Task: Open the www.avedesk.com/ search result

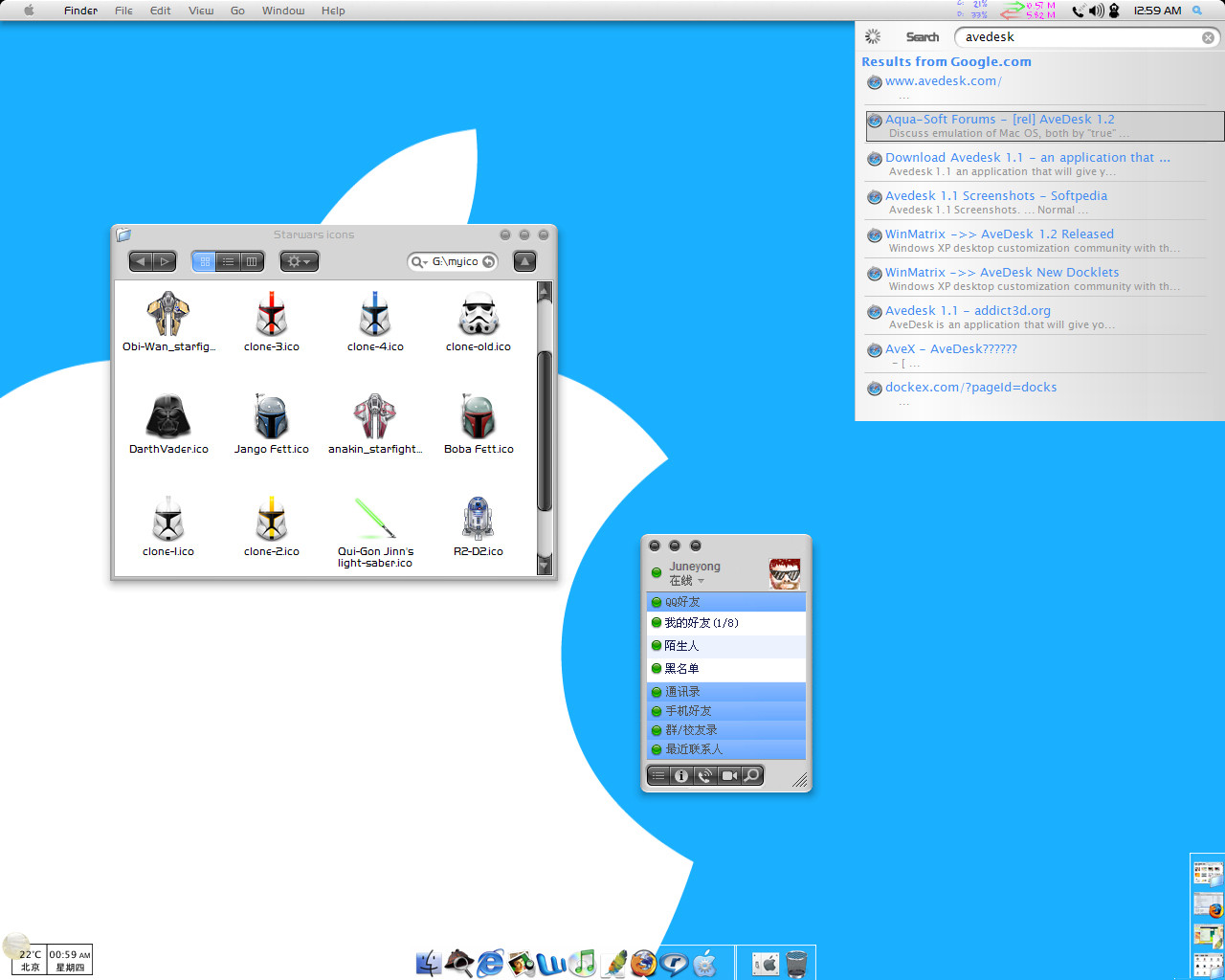Action: (x=944, y=81)
